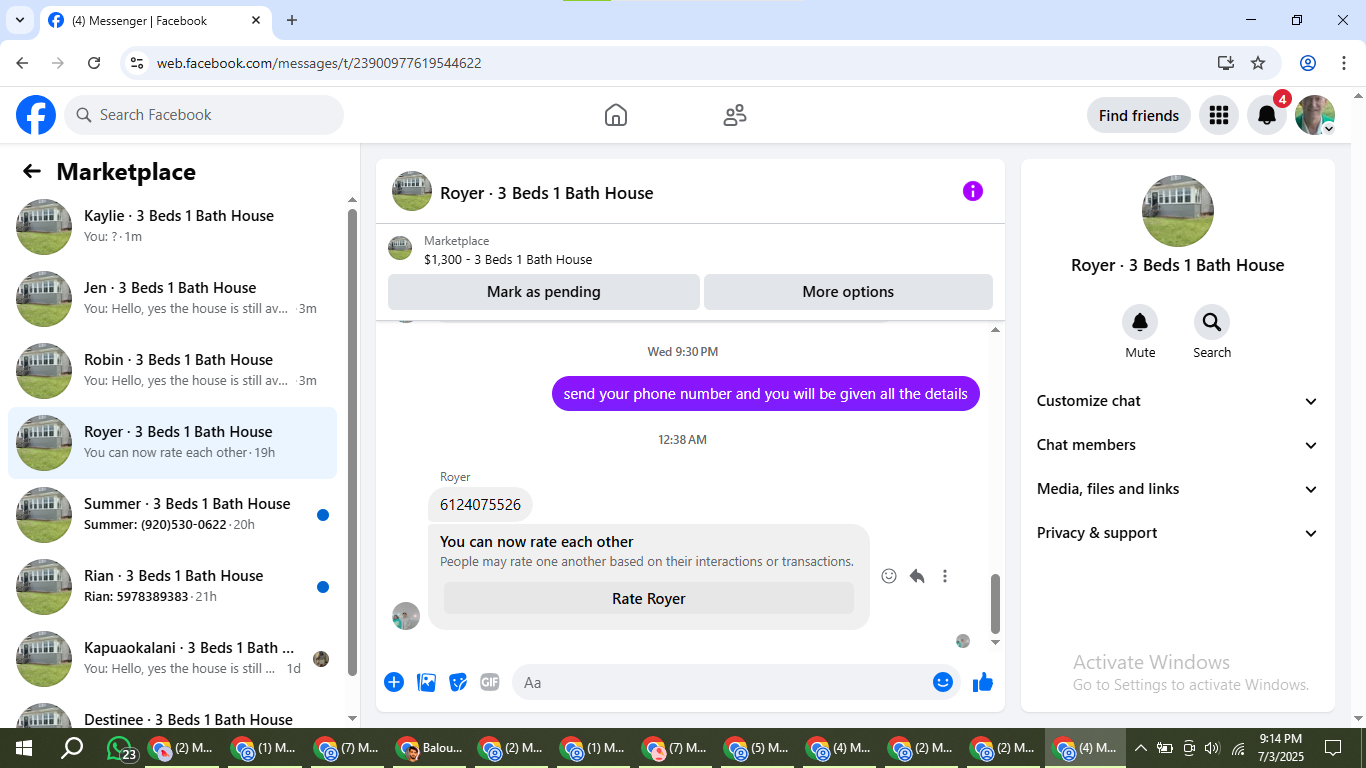1366x768 pixels.
Task: Choose a GIF icon
Action: pyautogui.click(x=489, y=682)
